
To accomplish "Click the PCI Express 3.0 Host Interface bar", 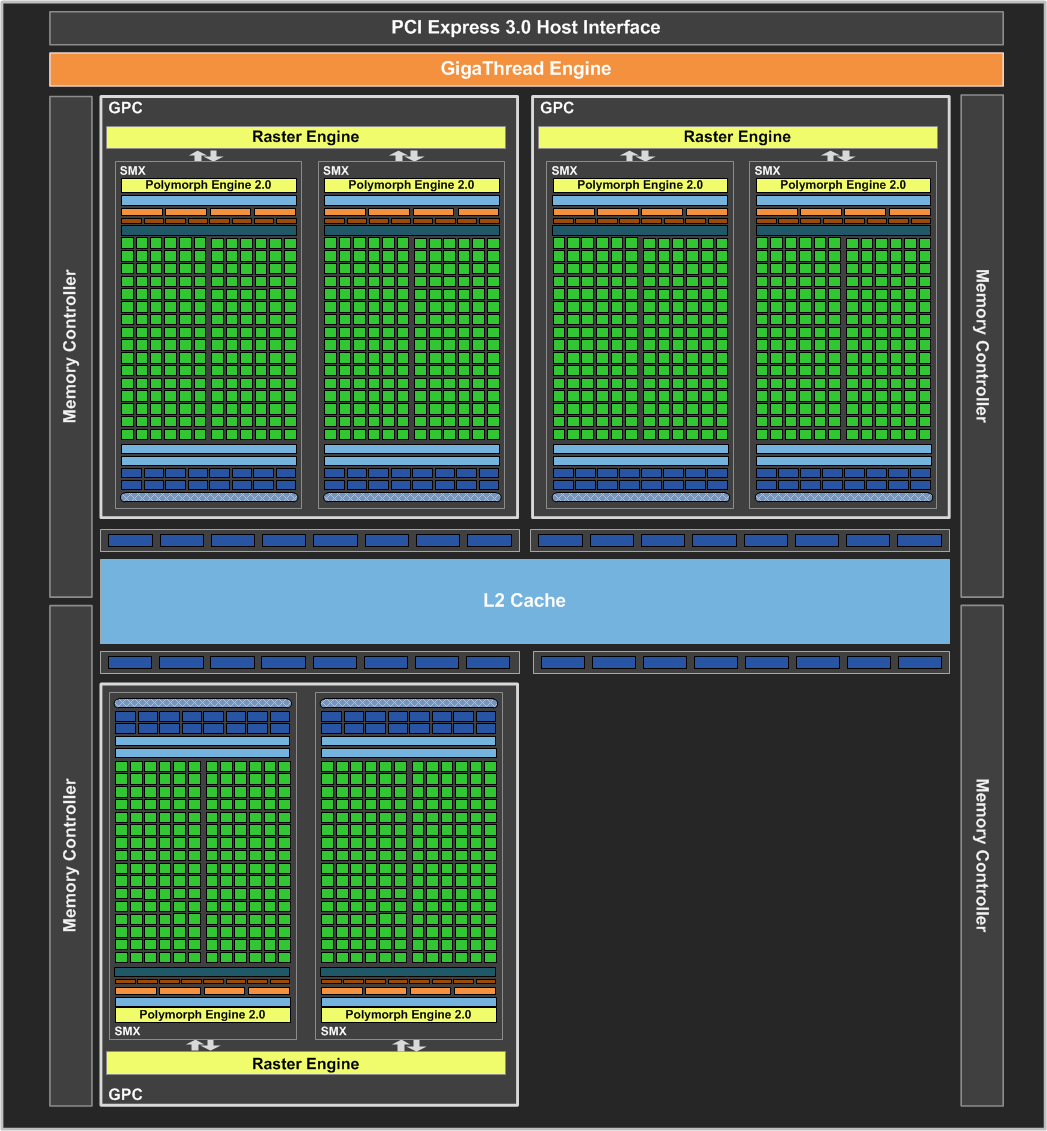I will 526,28.
